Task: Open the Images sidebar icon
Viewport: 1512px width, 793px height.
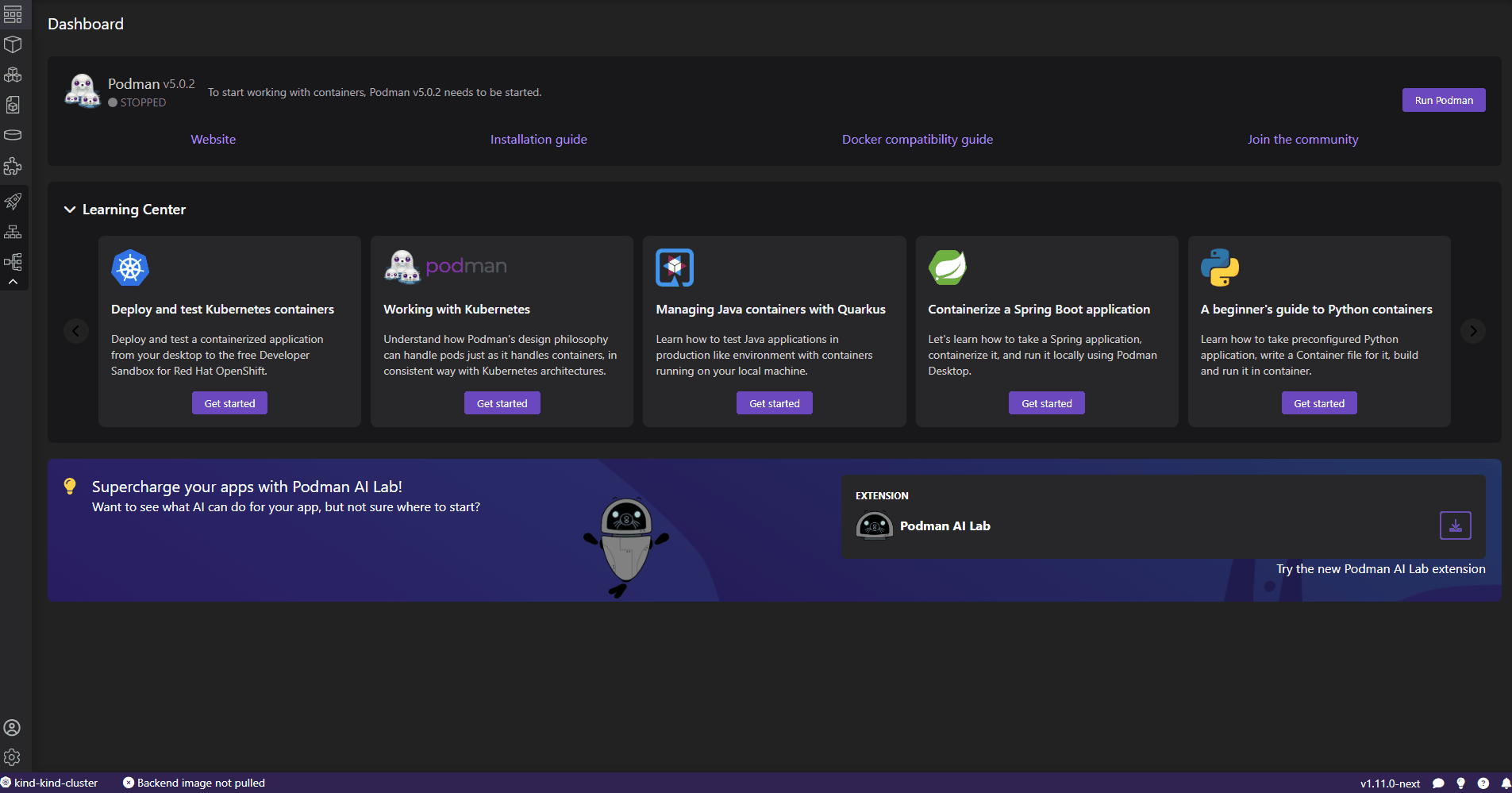Action: 13,105
